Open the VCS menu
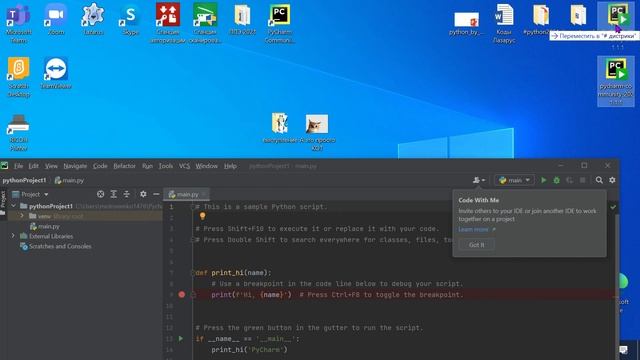The height and width of the screenshot is (360, 640). (184, 166)
